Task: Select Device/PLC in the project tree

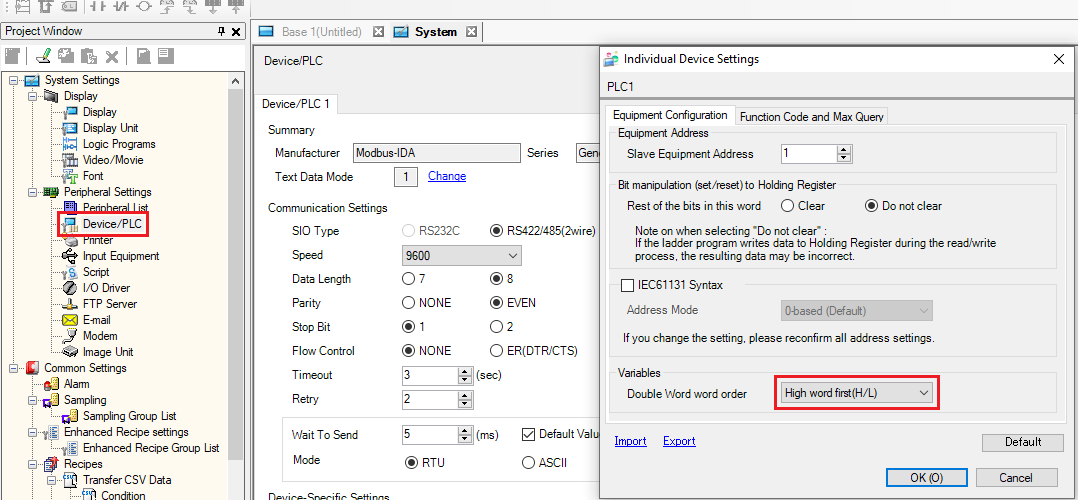Action: 113,224
